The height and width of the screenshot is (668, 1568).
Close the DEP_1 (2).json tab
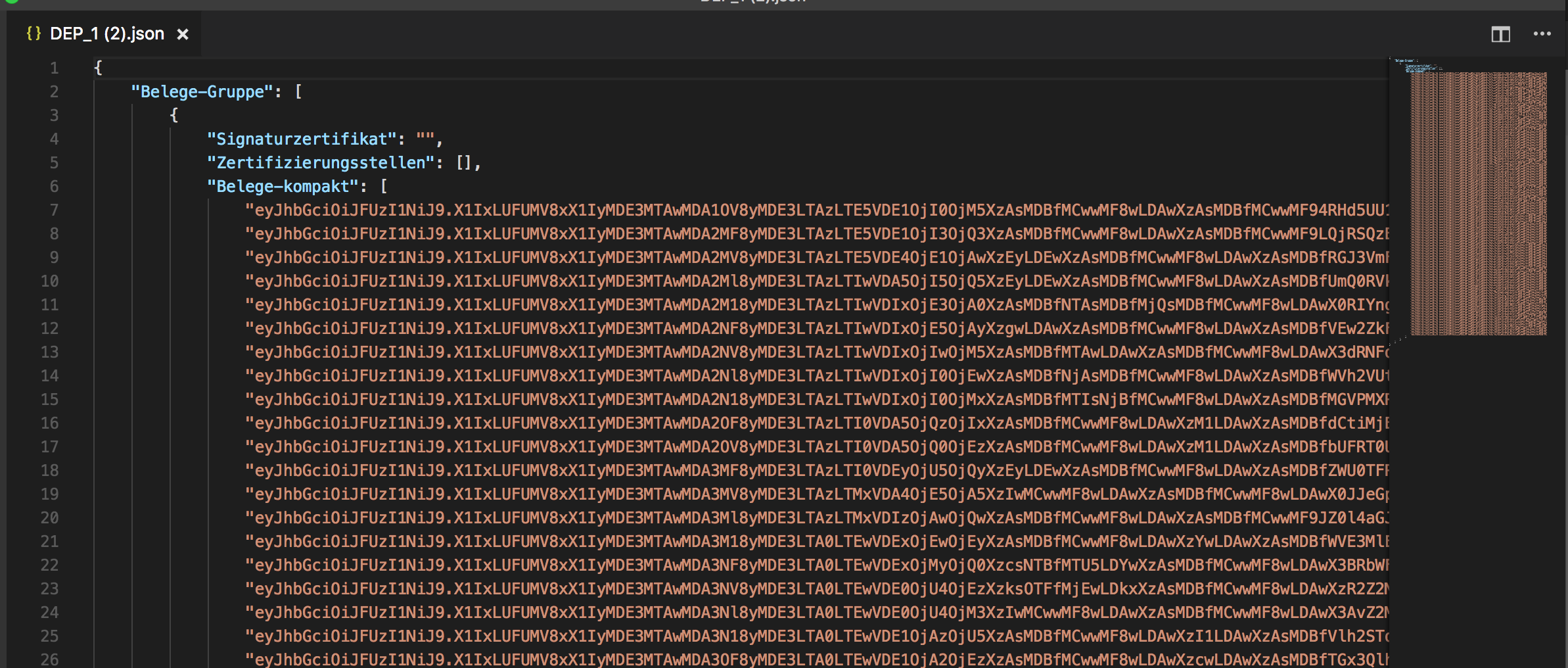coord(183,34)
